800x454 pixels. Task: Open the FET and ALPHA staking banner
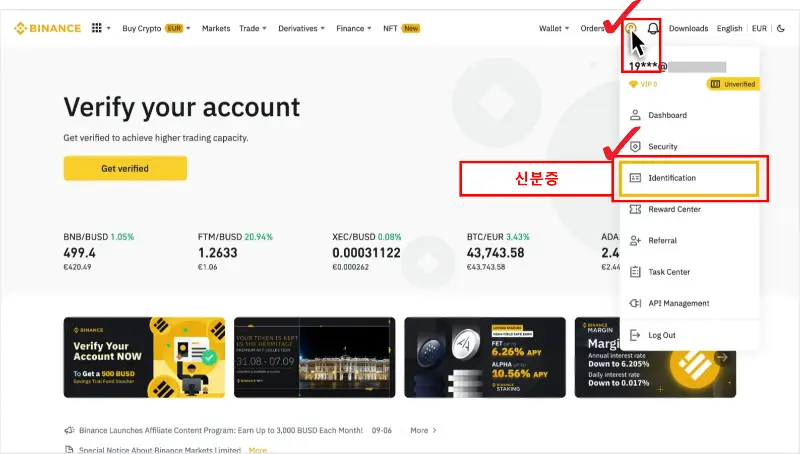click(x=485, y=358)
